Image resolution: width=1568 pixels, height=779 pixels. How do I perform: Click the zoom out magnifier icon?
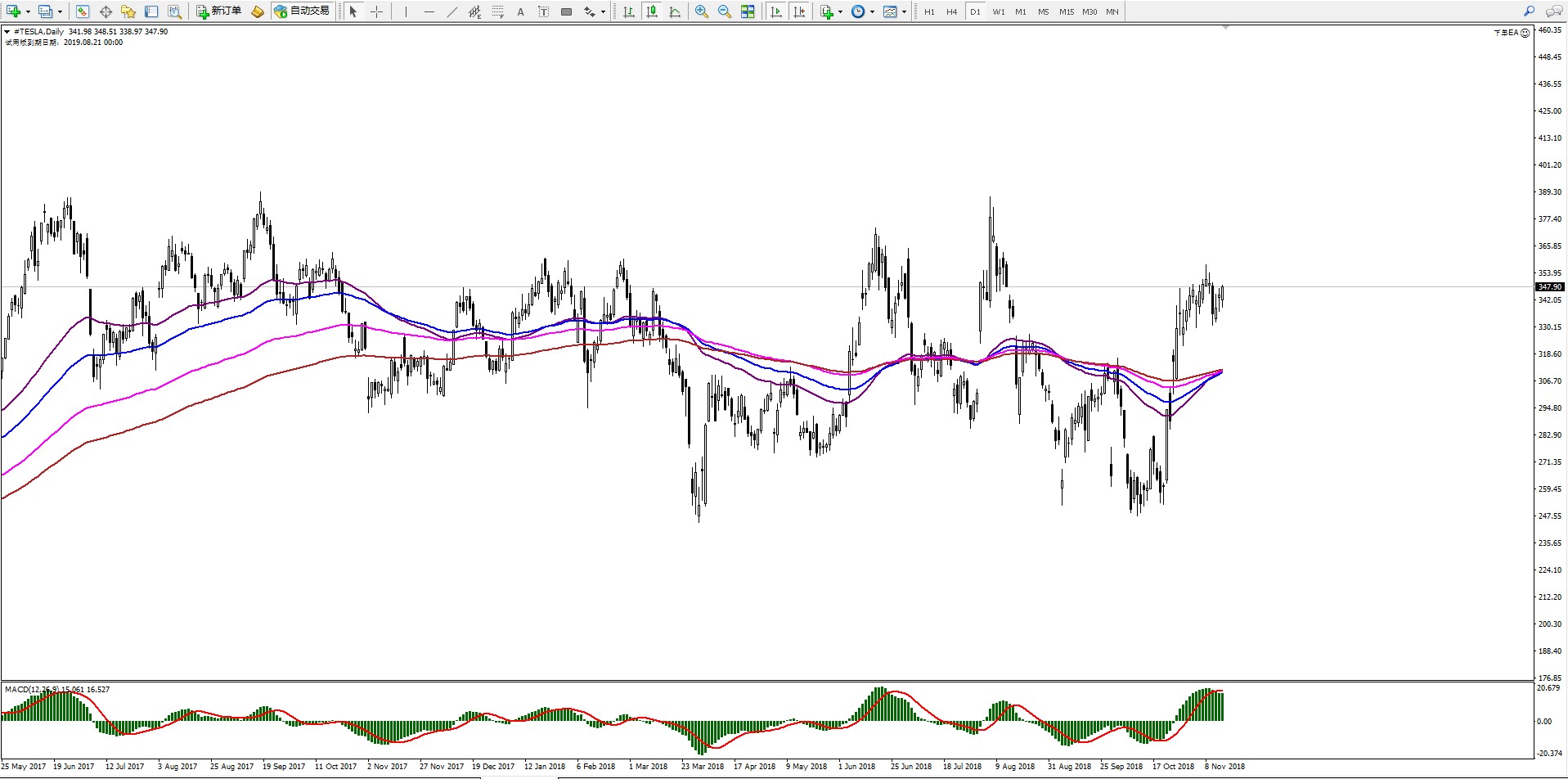coord(724,11)
